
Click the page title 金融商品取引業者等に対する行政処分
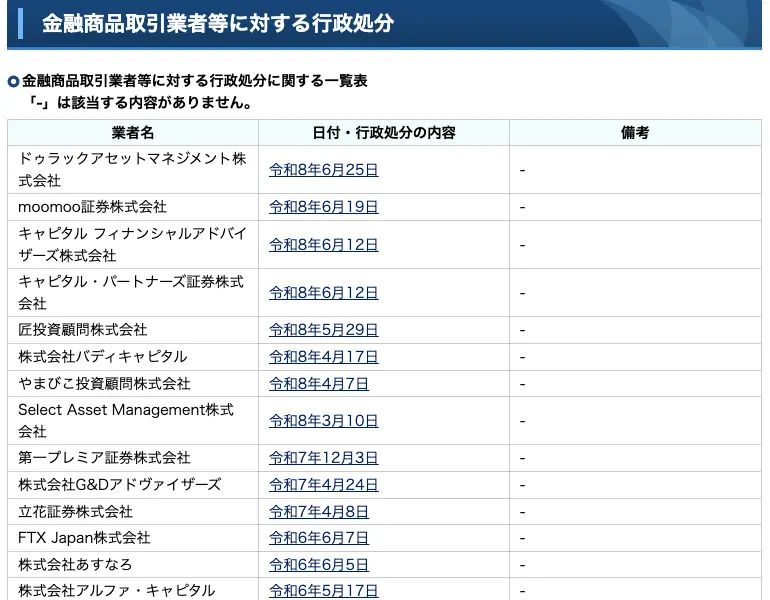218,23
